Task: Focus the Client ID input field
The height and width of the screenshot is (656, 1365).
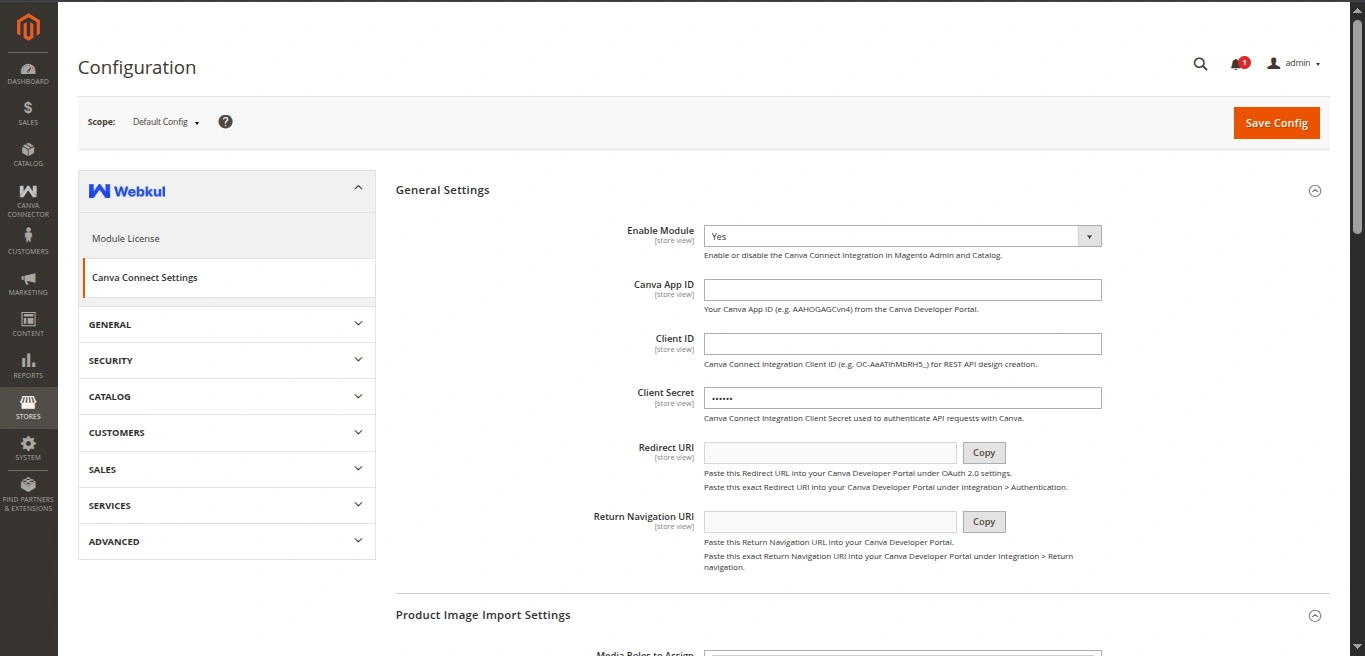Action: 903,344
